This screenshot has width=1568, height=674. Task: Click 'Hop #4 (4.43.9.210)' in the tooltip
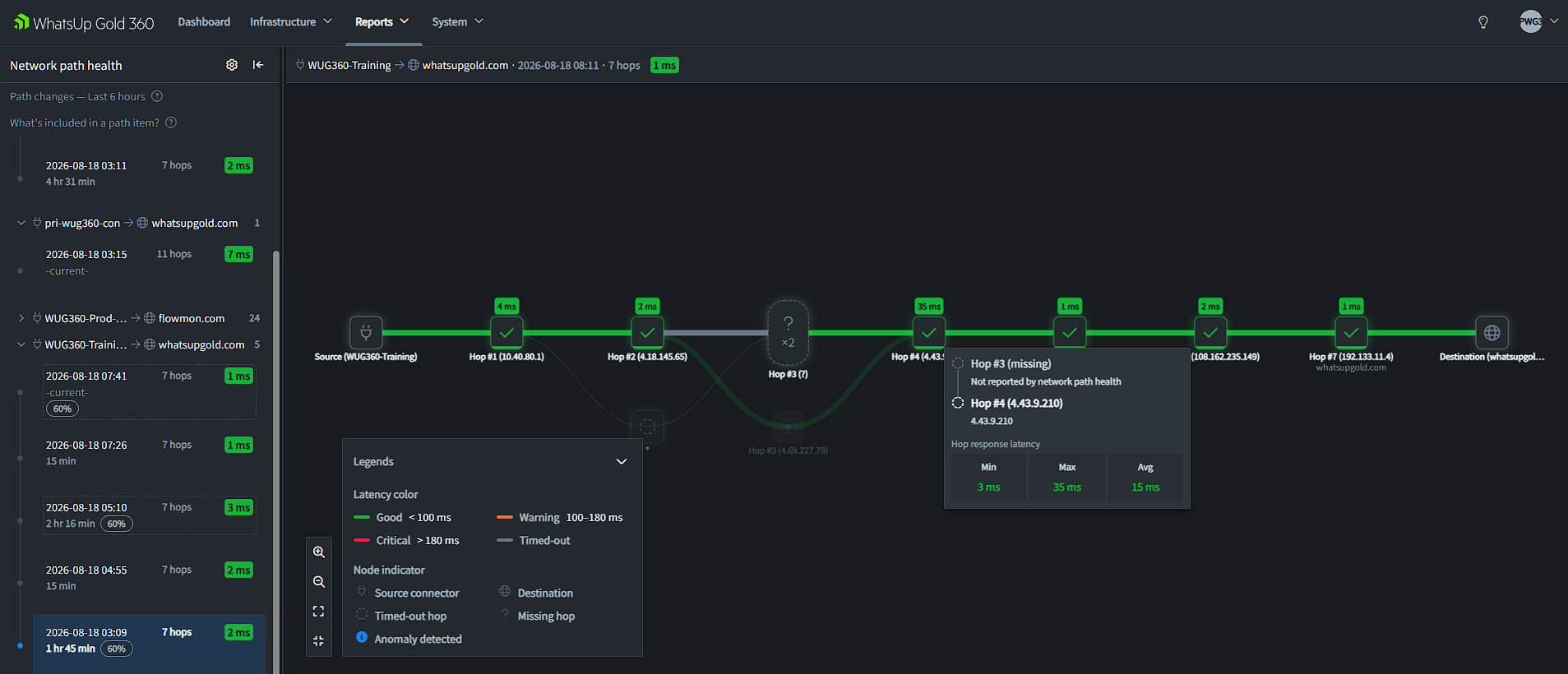1016,403
